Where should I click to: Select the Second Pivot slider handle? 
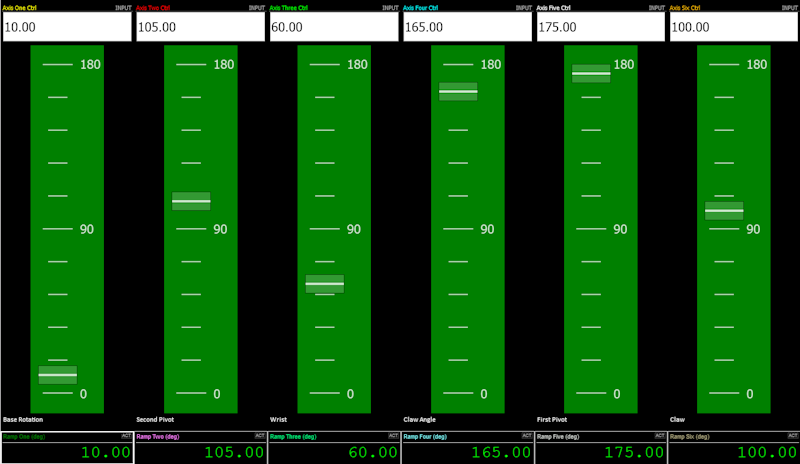click(x=191, y=201)
